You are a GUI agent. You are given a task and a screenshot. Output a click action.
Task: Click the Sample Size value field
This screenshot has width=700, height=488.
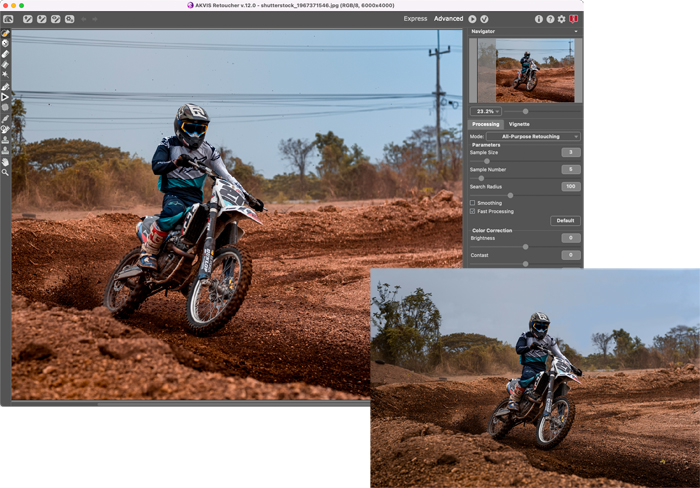570,152
